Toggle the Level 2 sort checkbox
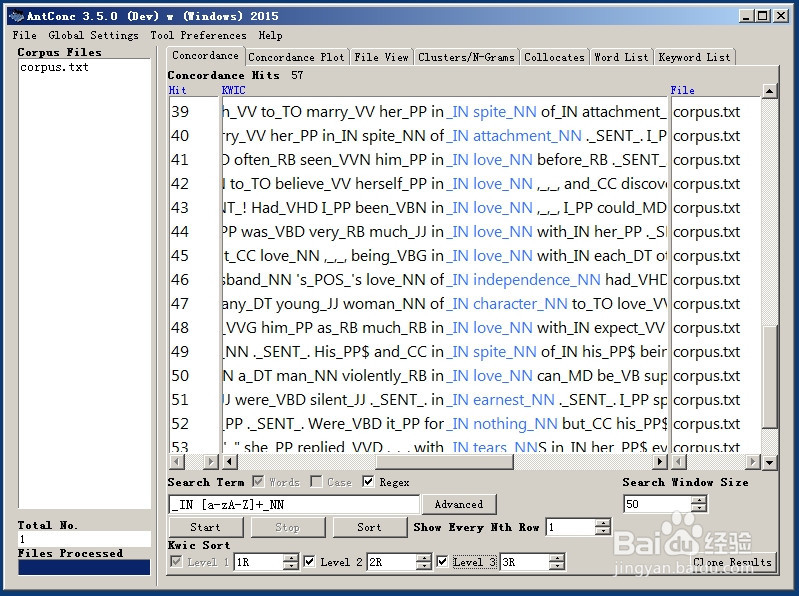Screen dimensions: 799x596 tap(309, 561)
